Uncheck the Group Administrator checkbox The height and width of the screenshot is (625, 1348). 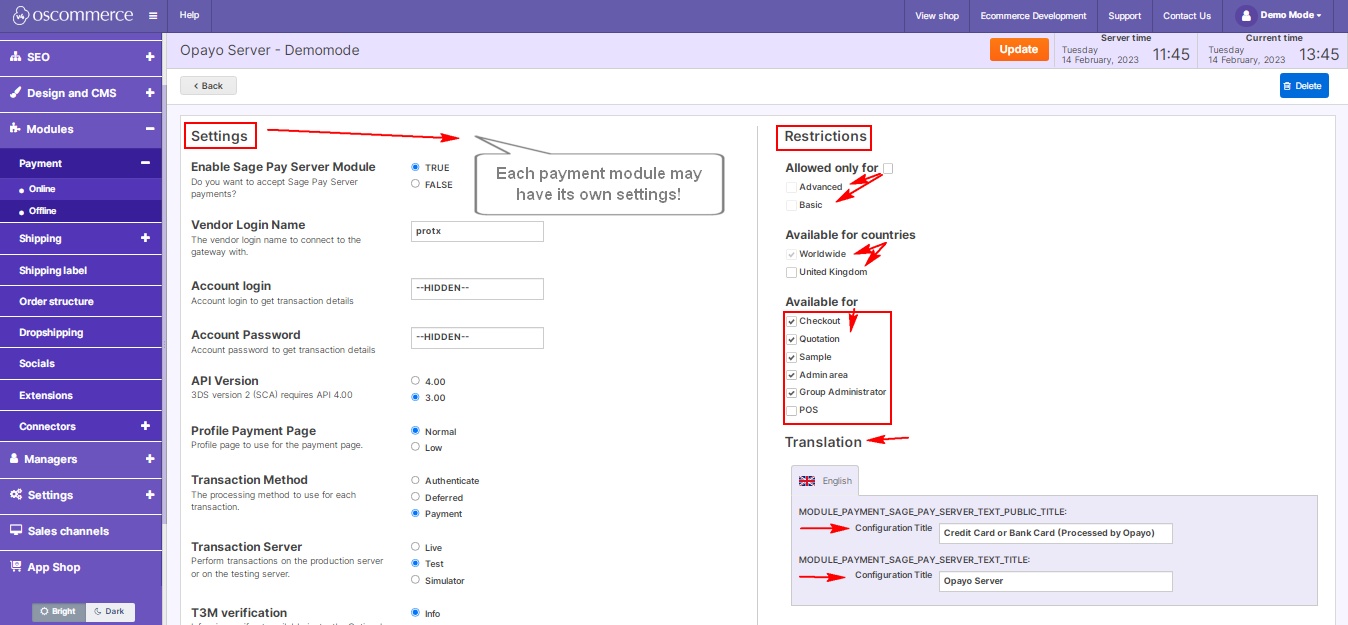tap(792, 392)
